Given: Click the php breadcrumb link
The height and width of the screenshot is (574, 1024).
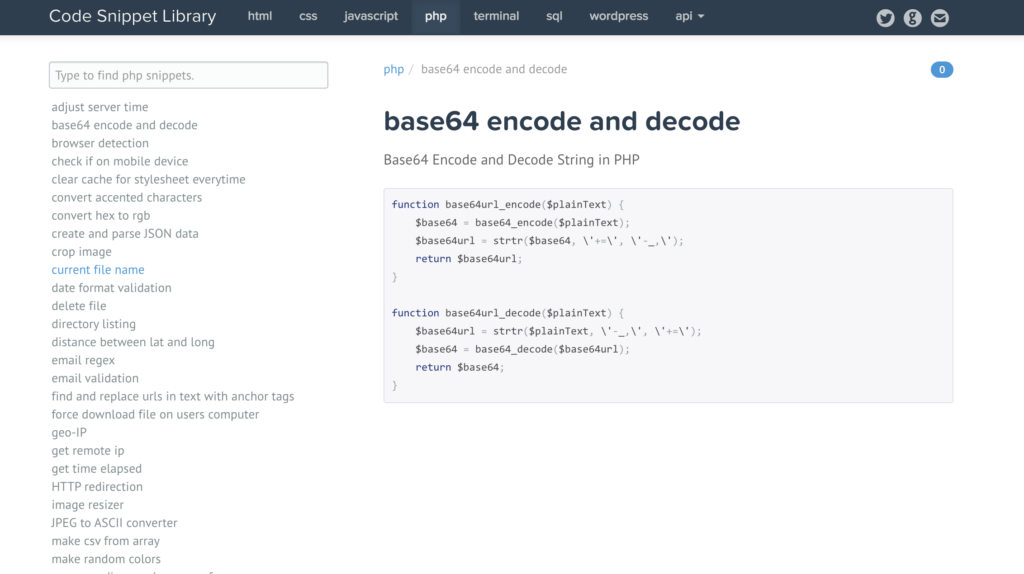Looking at the screenshot, I should tap(394, 70).
